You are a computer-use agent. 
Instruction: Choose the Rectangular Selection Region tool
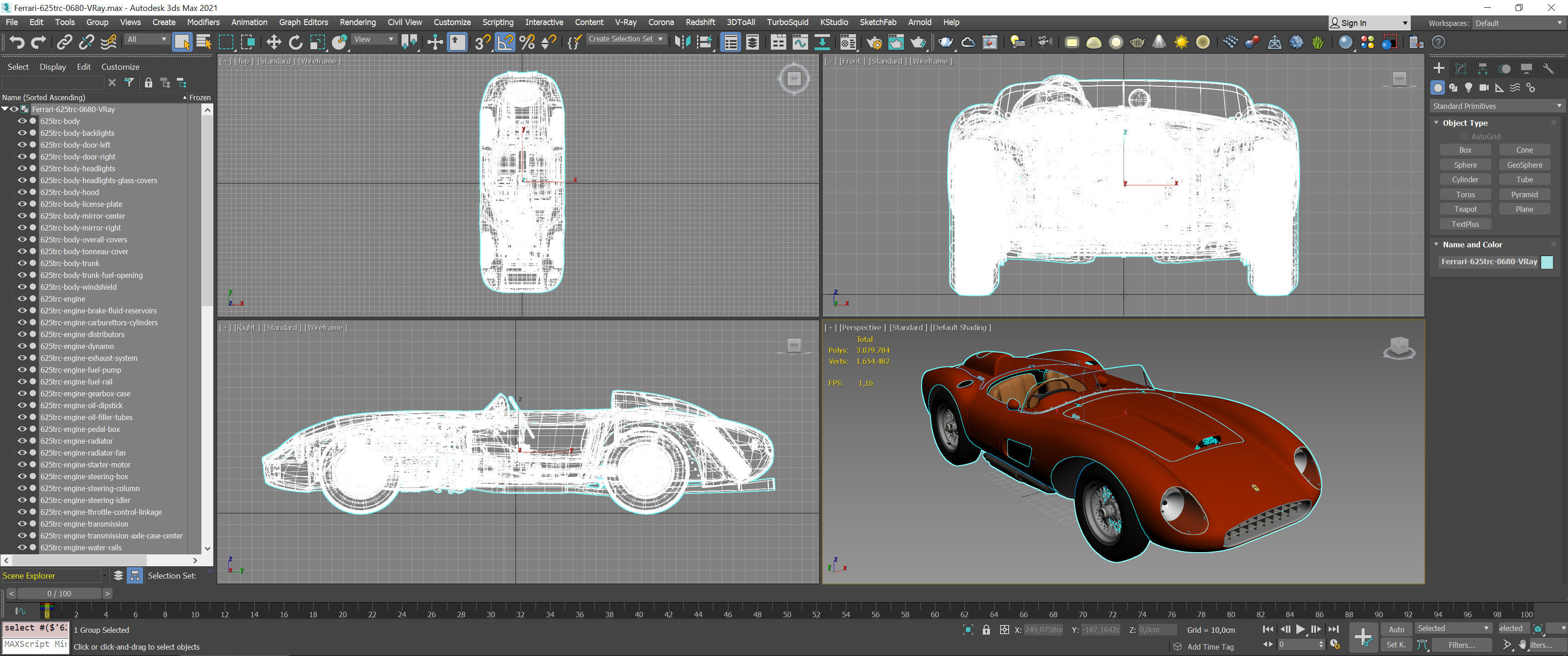click(226, 42)
